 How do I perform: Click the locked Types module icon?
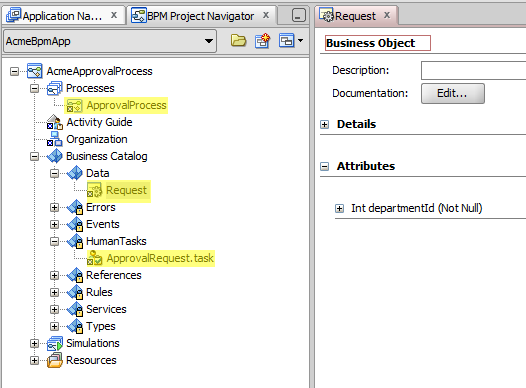[74, 326]
